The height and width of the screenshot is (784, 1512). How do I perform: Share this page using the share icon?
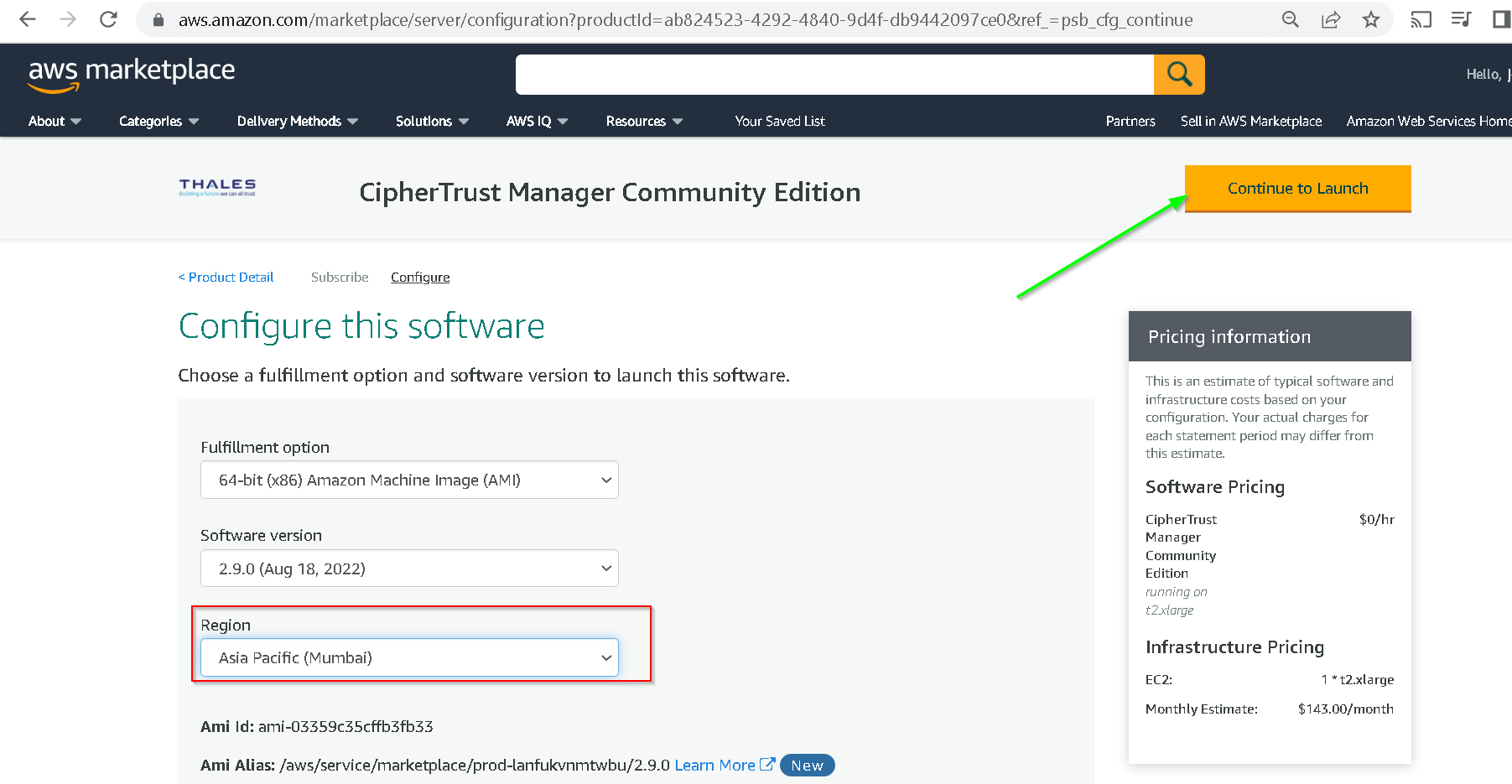pyautogui.click(x=1331, y=19)
